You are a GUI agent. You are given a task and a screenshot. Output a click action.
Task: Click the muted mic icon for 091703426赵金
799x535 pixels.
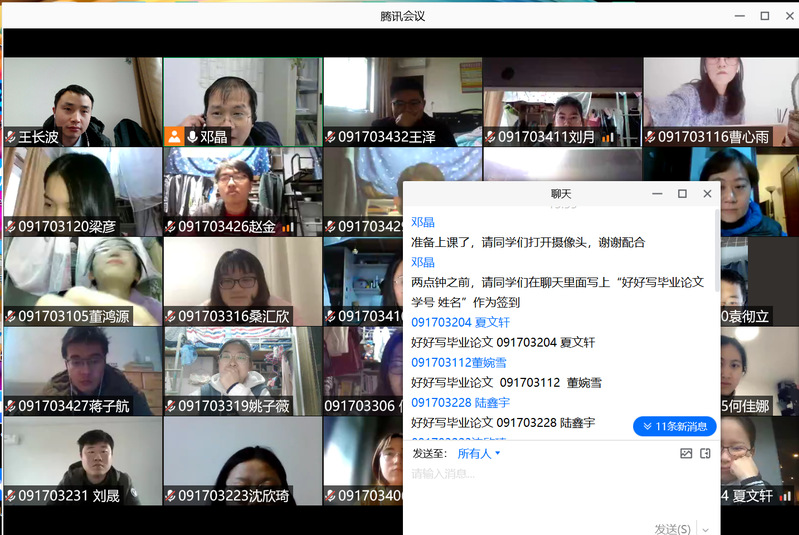pyautogui.click(x=171, y=227)
